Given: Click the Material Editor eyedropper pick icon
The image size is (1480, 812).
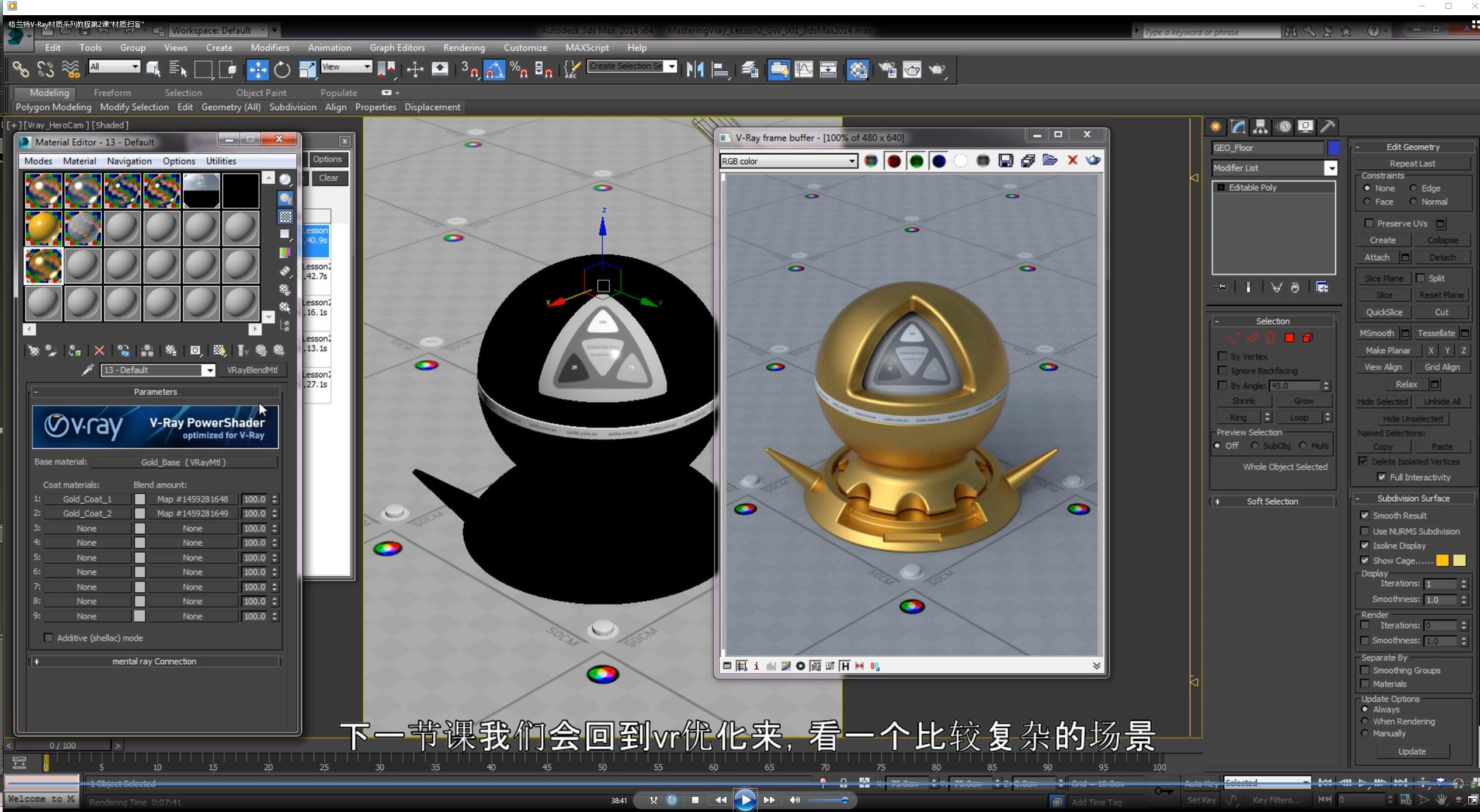Looking at the screenshot, I should pyautogui.click(x=88, y=370).
